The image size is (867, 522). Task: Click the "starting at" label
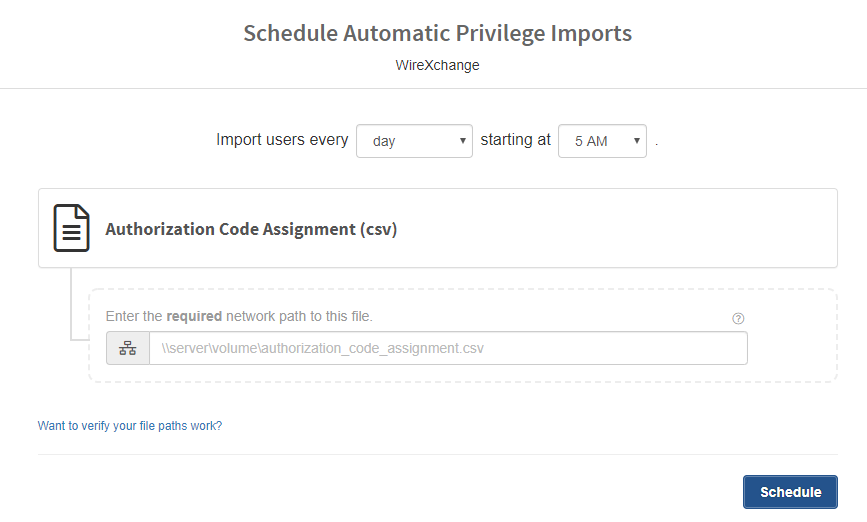(515, 140)
